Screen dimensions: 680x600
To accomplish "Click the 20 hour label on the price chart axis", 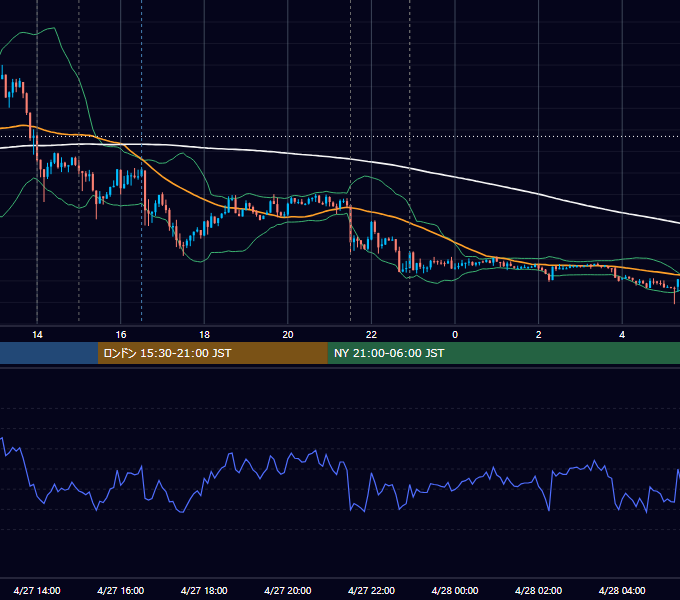I will click(x=288, y=335).
